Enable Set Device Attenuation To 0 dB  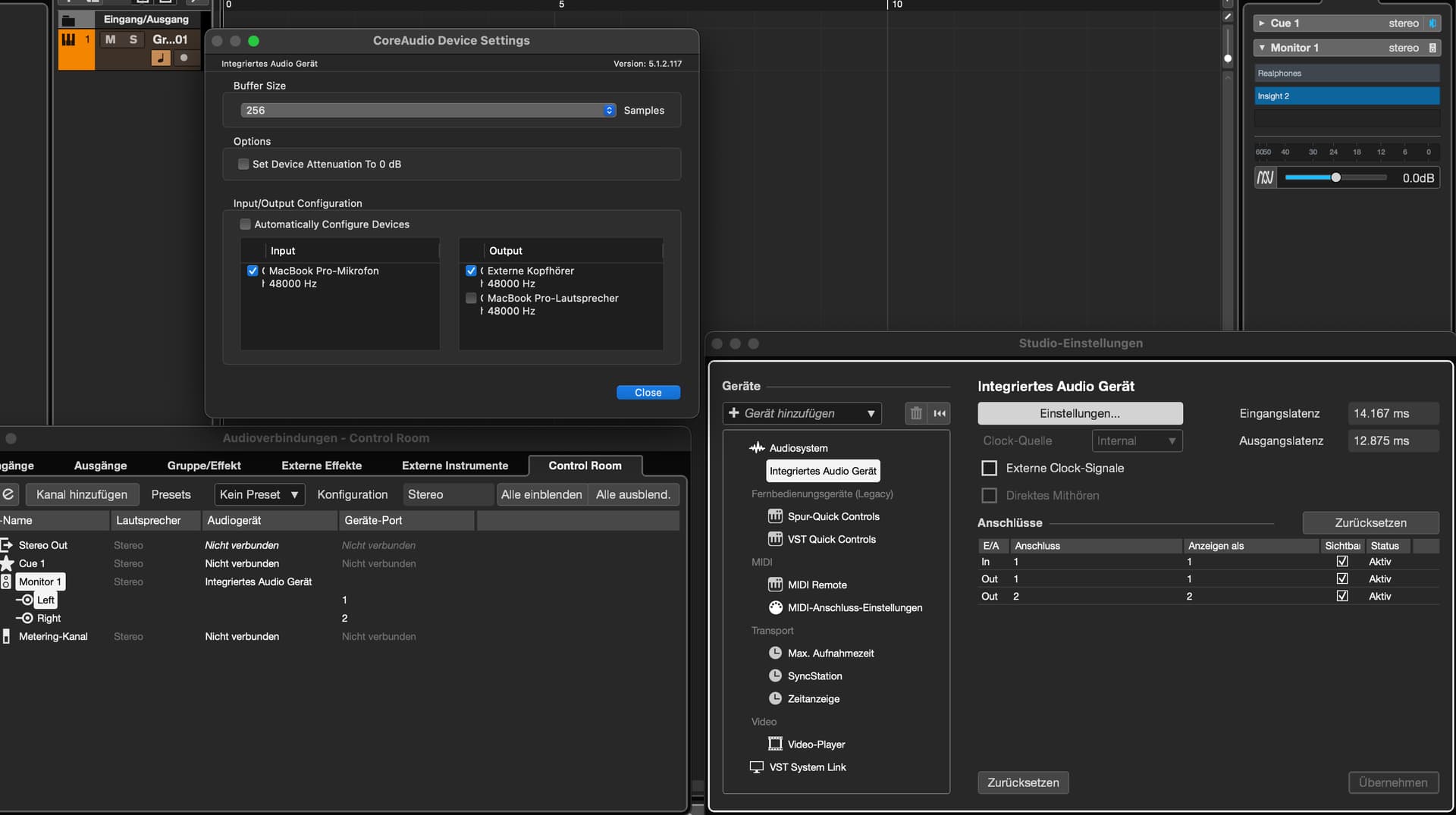click(x=243, y=164)
